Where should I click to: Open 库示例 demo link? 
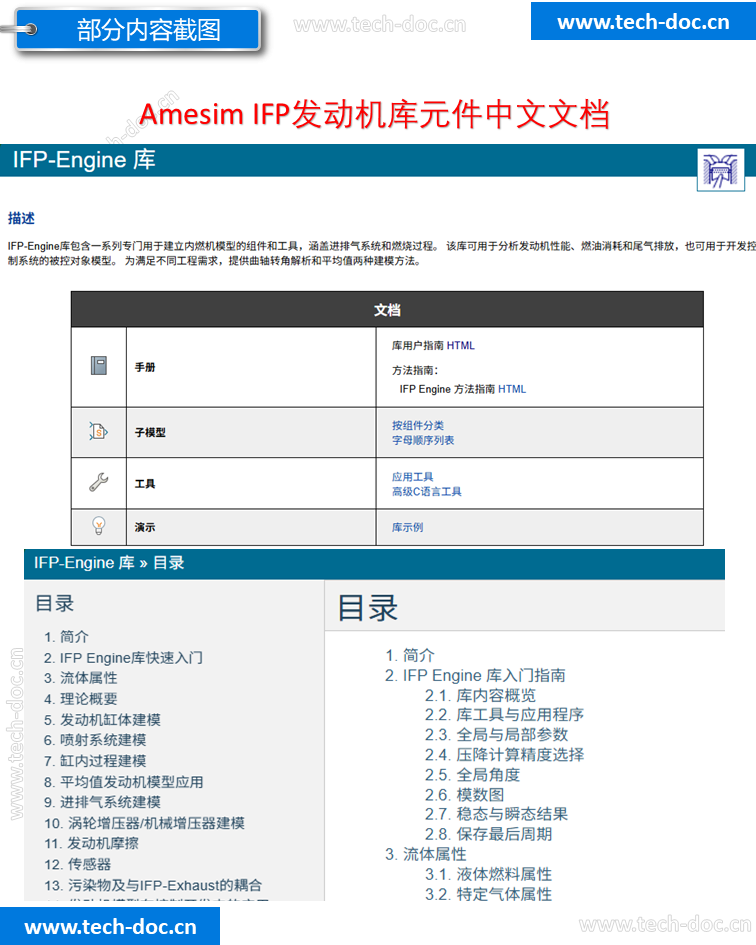pos(408,527)
